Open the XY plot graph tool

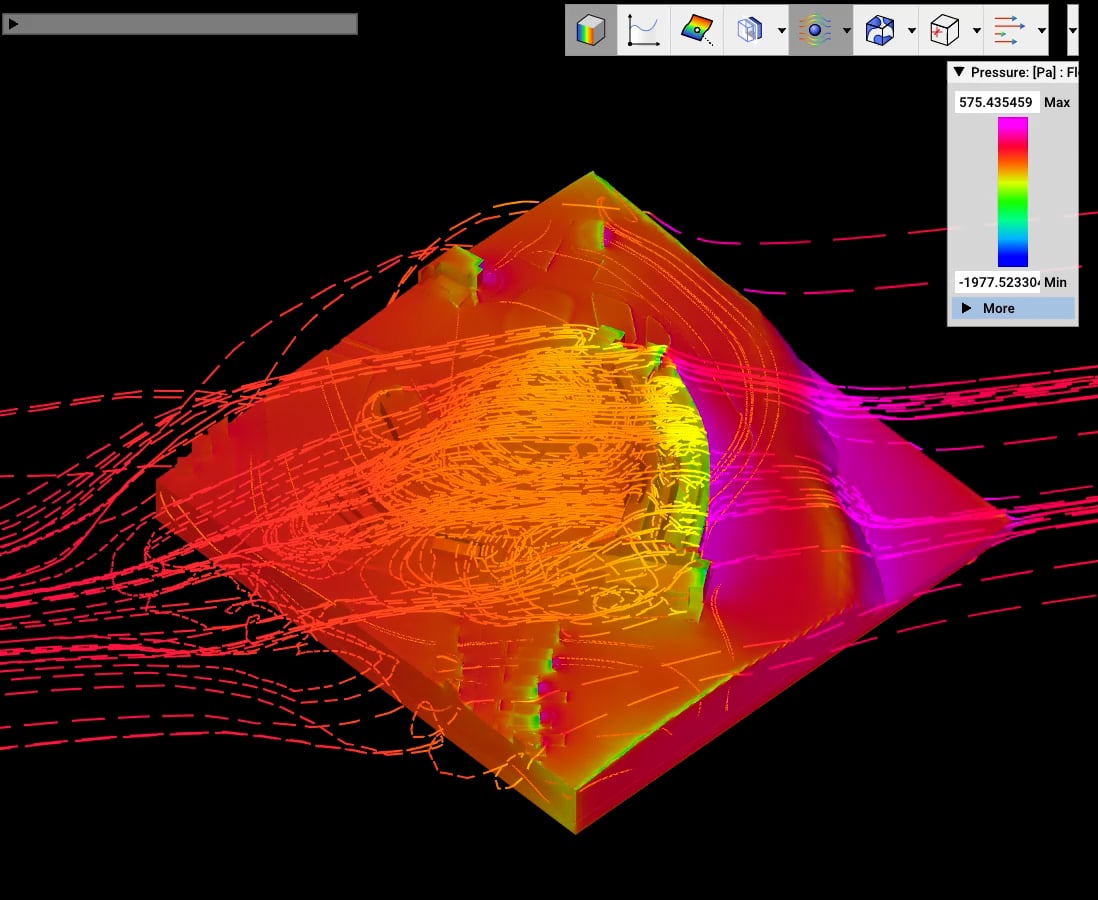(645, 30)
